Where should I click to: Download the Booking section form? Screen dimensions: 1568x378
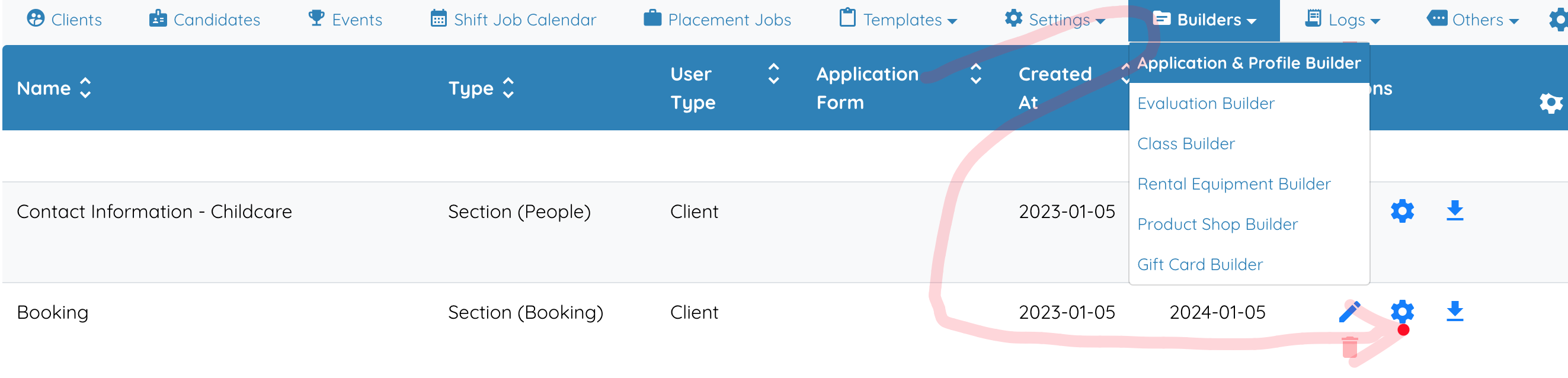click(x=1454, y=312)
